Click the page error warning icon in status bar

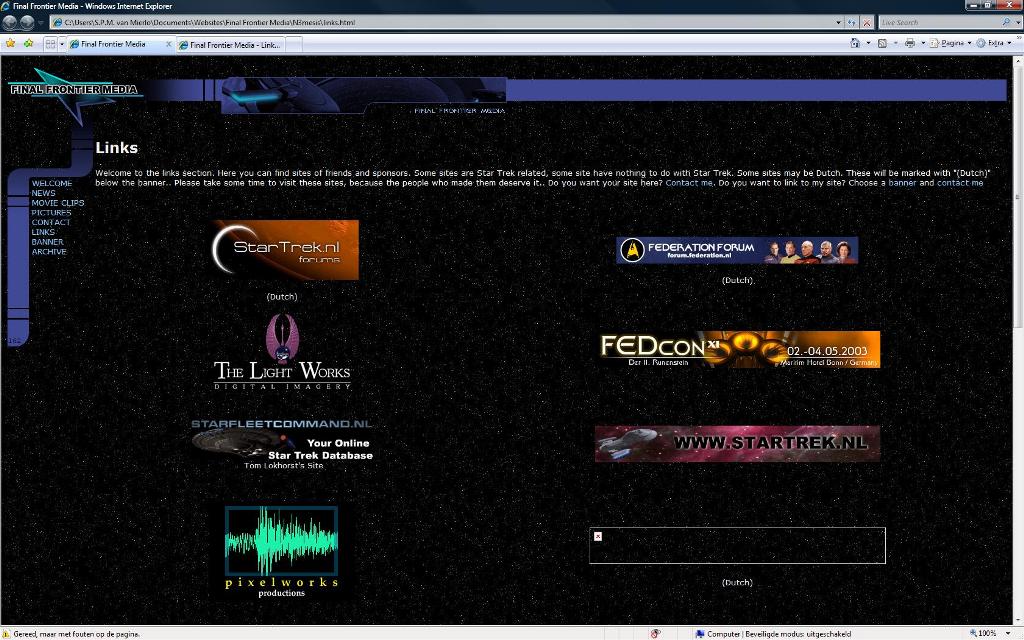pos(6,633)
